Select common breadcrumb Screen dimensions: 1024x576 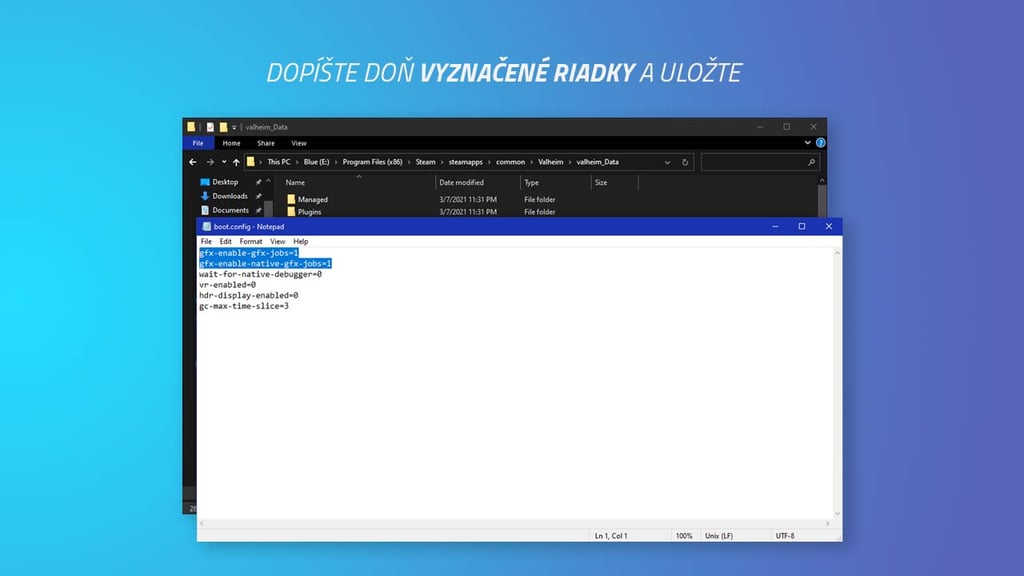(510, 162)
